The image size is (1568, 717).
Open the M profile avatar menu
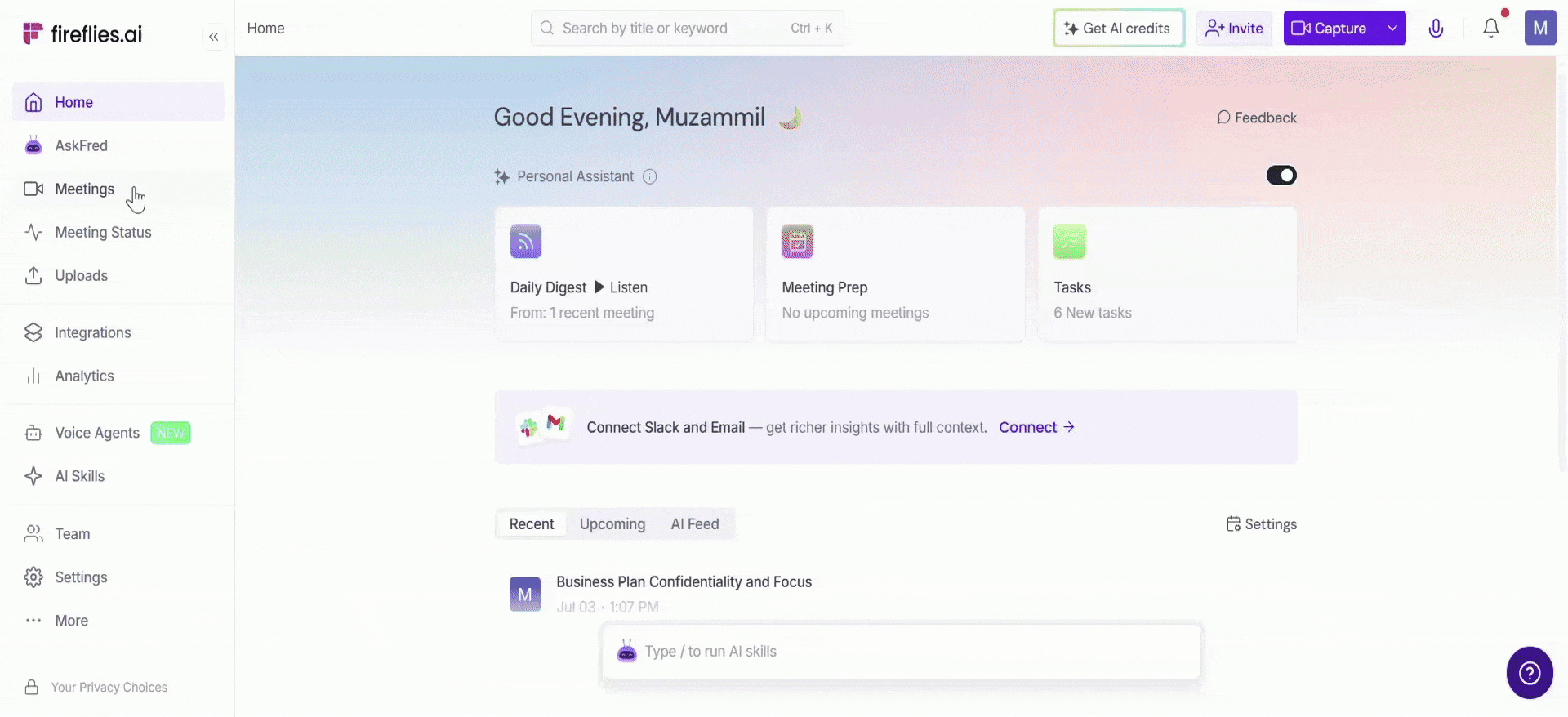click(x=1540, y=28)
